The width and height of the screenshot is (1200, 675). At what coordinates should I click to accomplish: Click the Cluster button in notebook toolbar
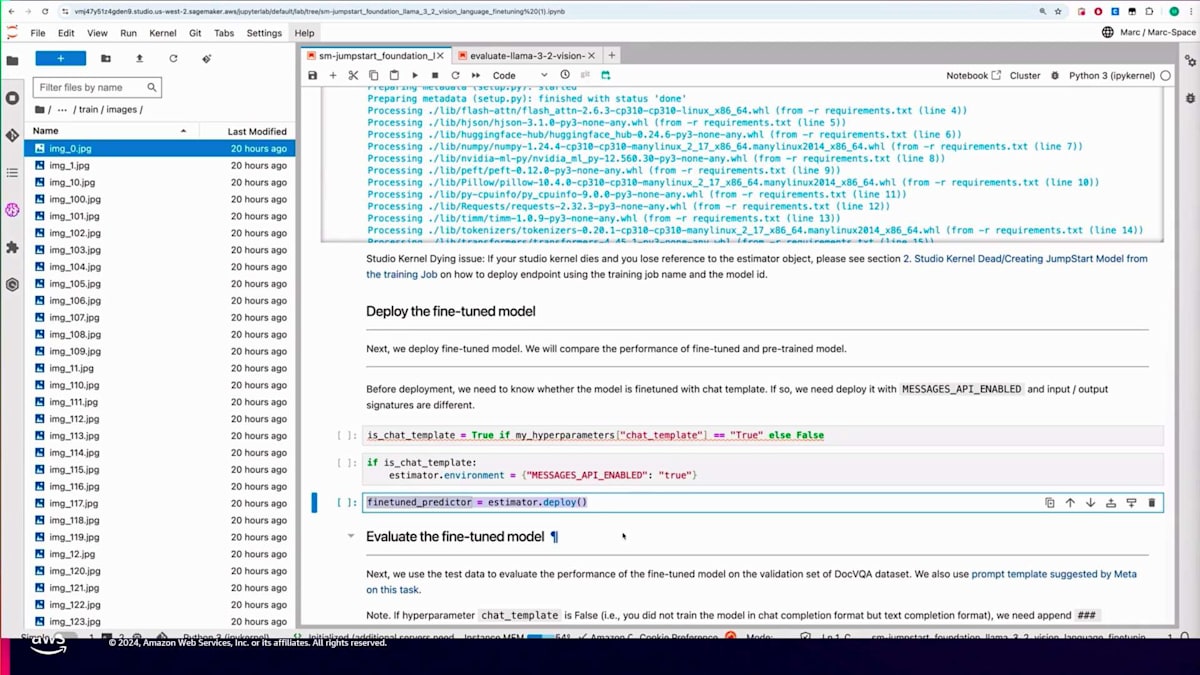pyautogui.click(x=1025, y=75)
